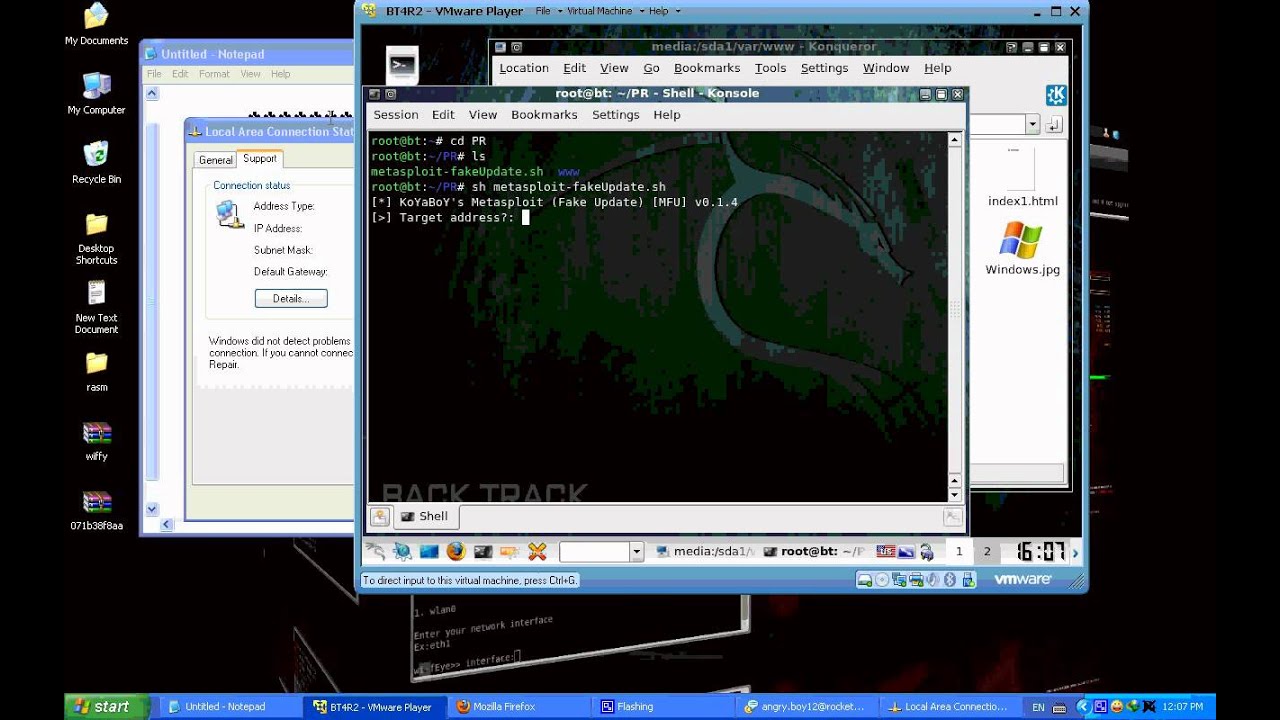The height and width of the screenshot is (720, 1280).
Task: Click the KDE logo button in Konqueror
Action: pos(1055,95)
